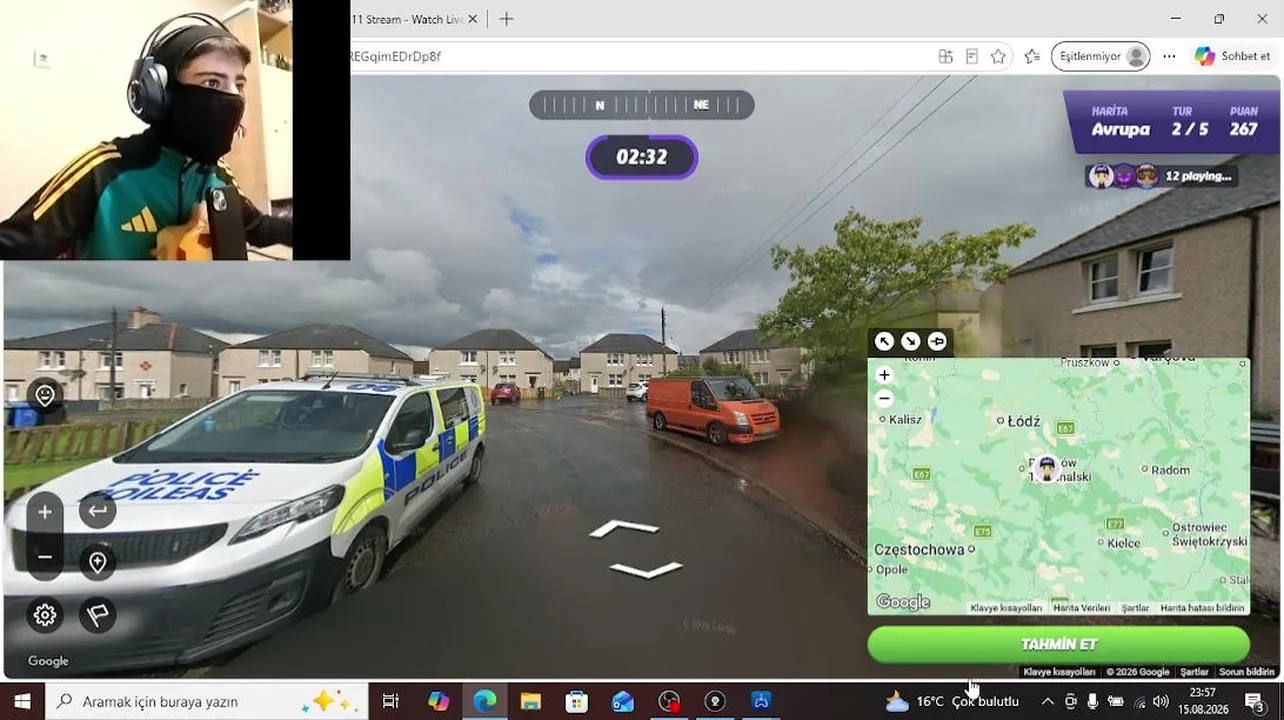The image size is (1284, 720).
Task: Zoom out the Street View panorama
Action: pos(45,557)
